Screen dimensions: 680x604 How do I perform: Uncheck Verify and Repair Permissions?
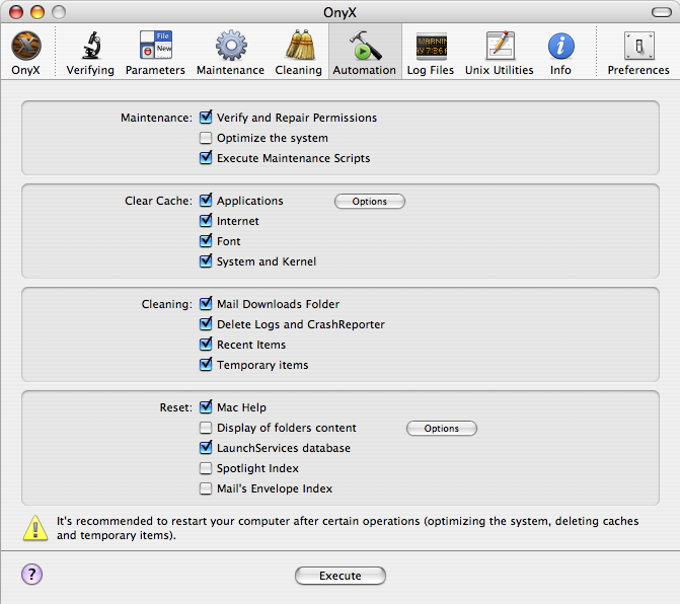click(206, 117)
